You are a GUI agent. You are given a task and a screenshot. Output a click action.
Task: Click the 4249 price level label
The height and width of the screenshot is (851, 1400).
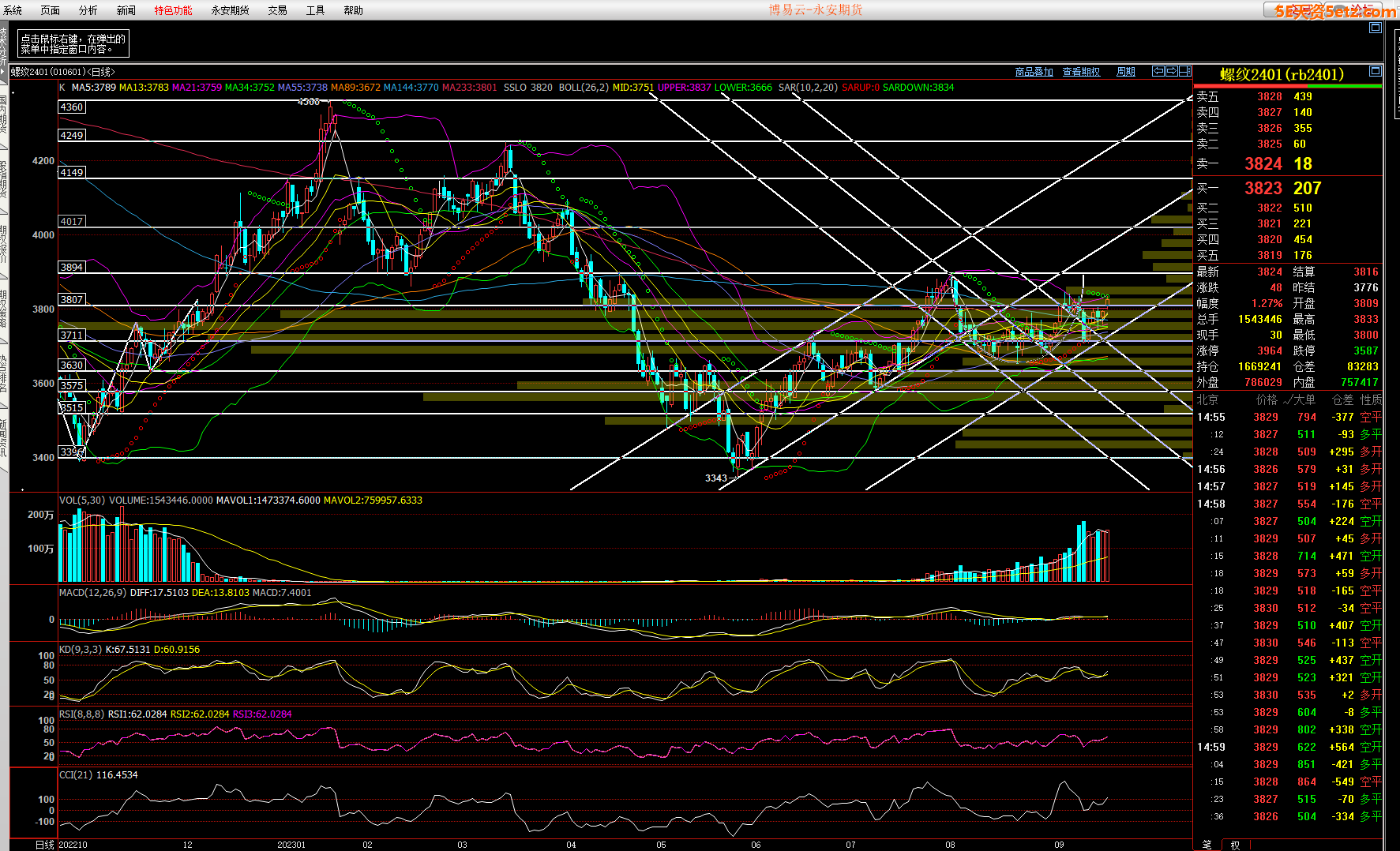tap(72, 136)
